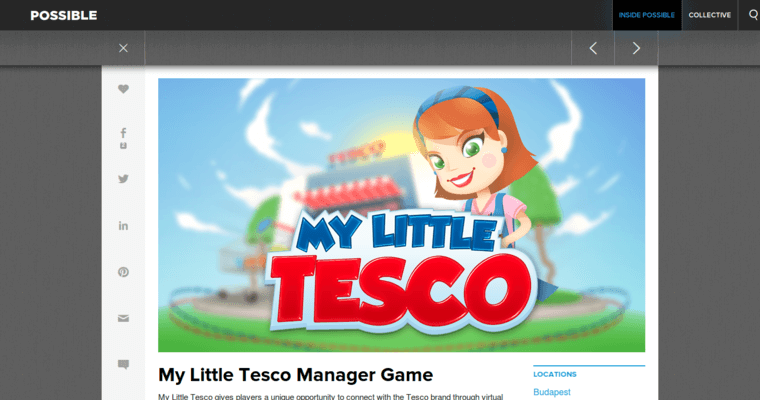This screenshot has width=760, height=400.
Task: Click the heart like icon
Action: 124,89
